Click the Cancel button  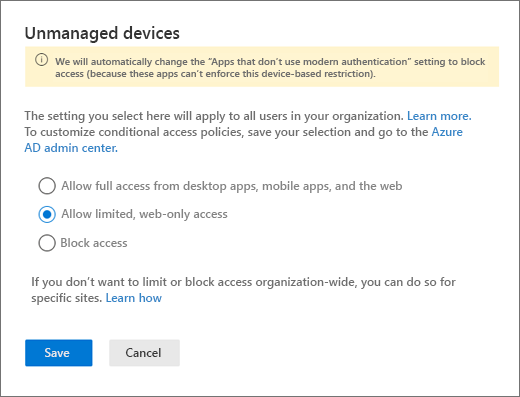[x=144, y=353]
